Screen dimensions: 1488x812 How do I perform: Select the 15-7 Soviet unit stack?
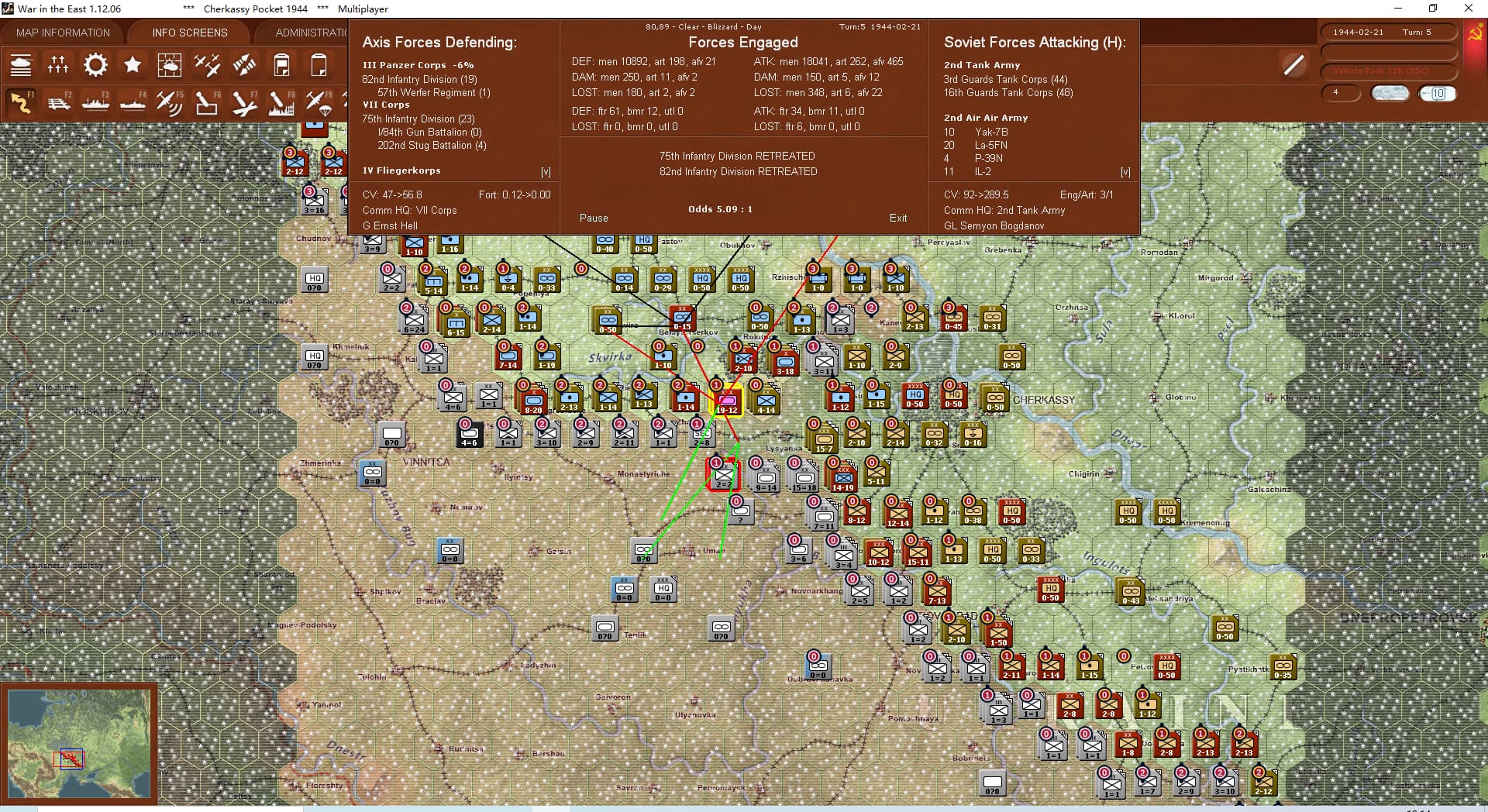click(824, 439)
